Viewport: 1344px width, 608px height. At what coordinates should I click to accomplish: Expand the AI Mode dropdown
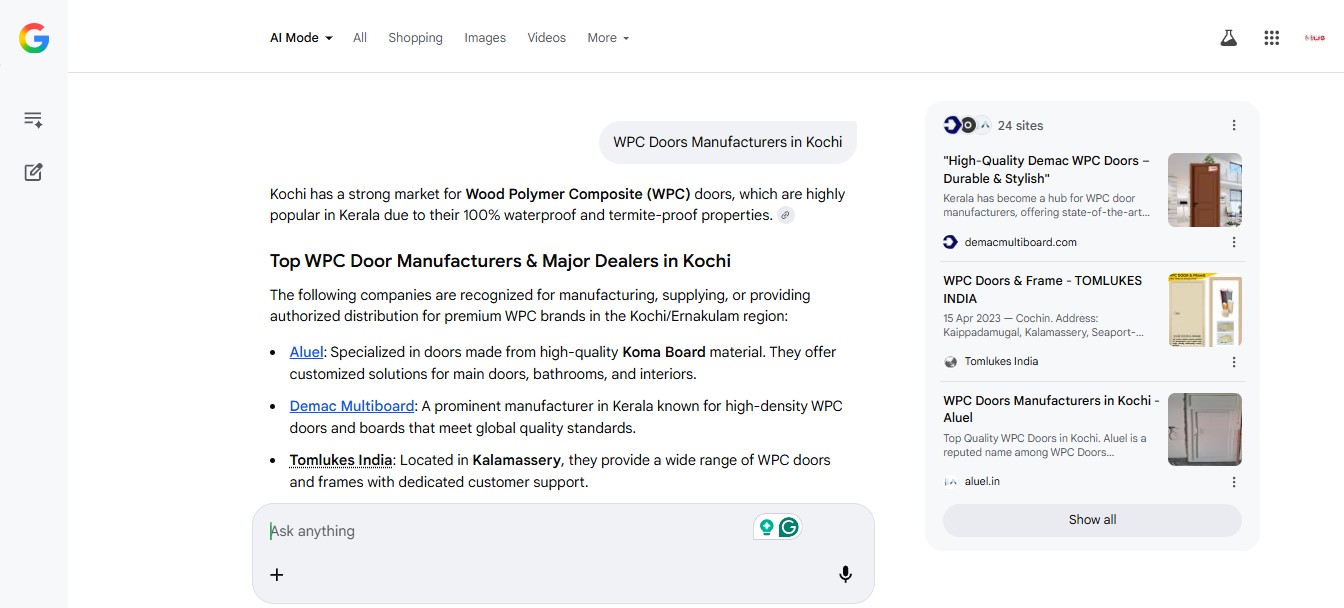click(301, 38)
